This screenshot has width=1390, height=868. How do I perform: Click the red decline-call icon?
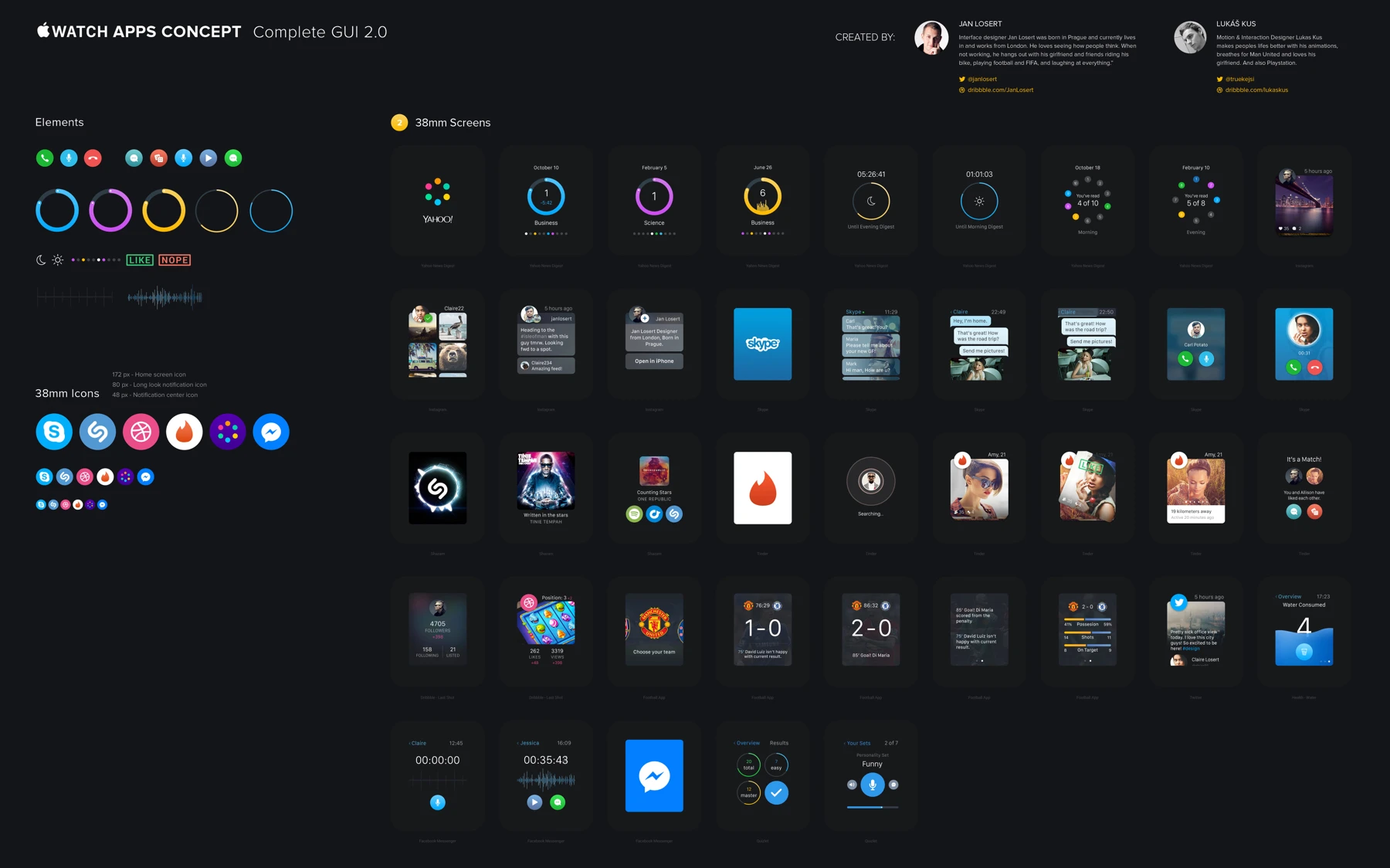coord(92,158)
